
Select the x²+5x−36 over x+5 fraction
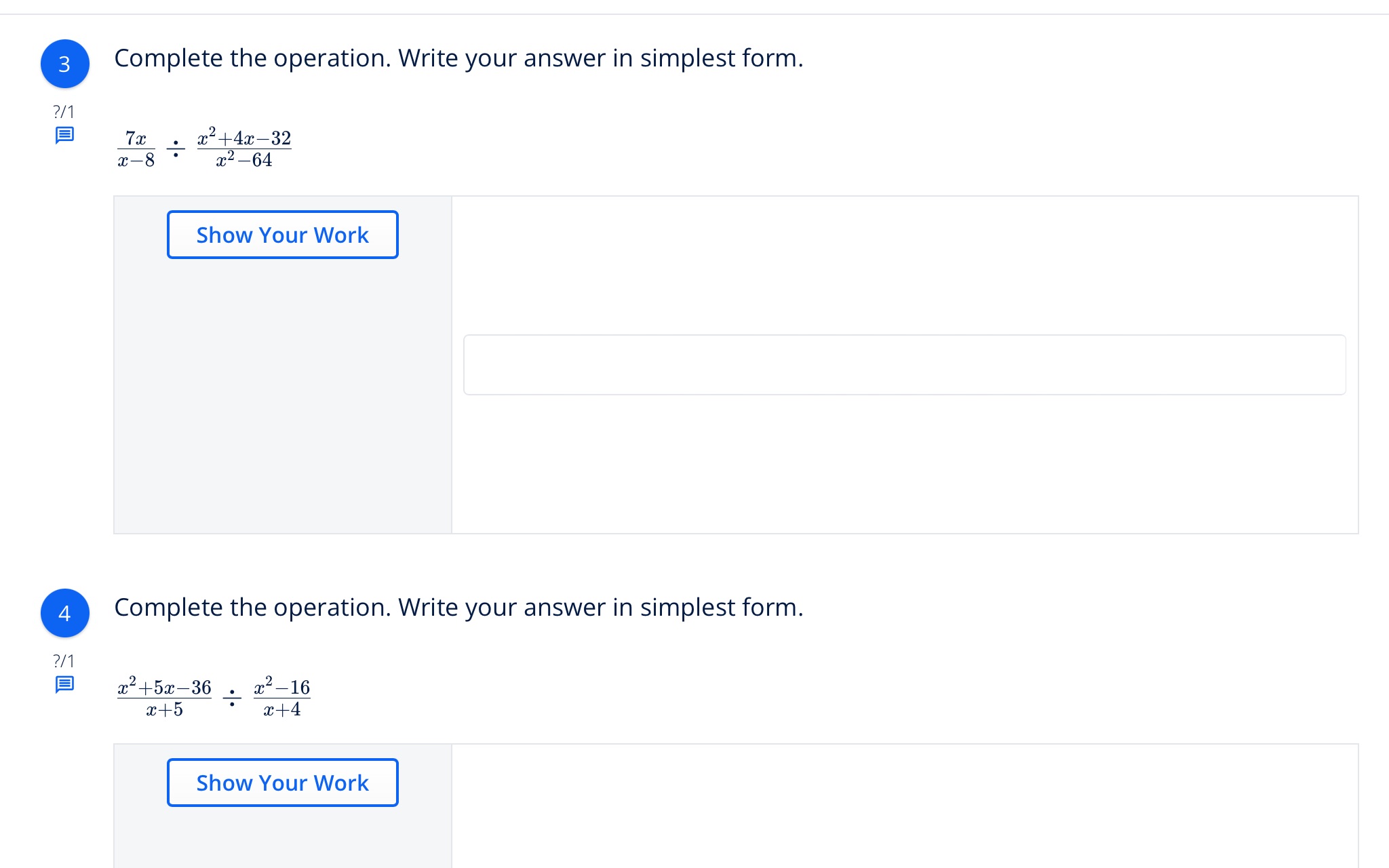164,698
